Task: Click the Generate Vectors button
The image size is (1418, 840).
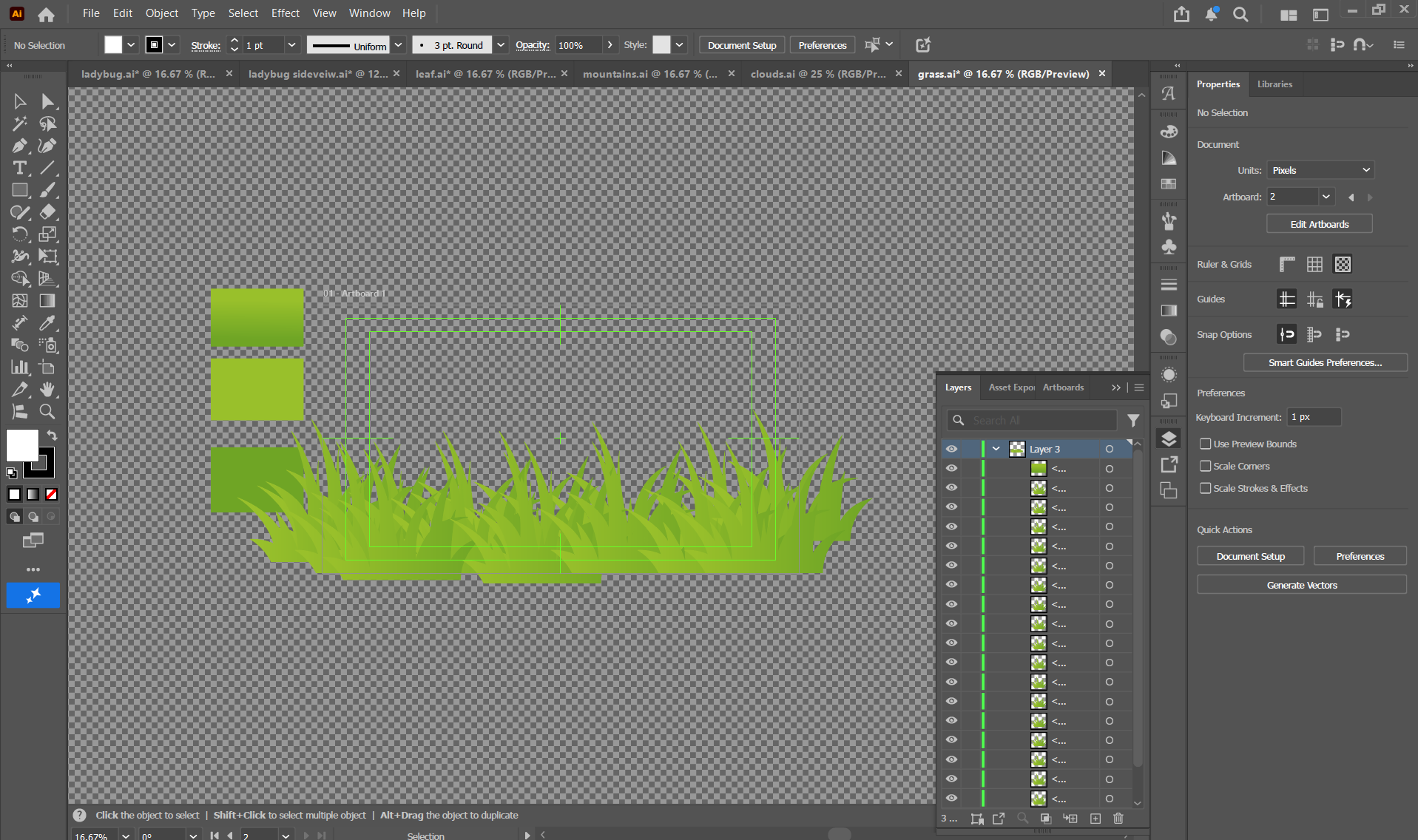Action: tap(1302, 585)
